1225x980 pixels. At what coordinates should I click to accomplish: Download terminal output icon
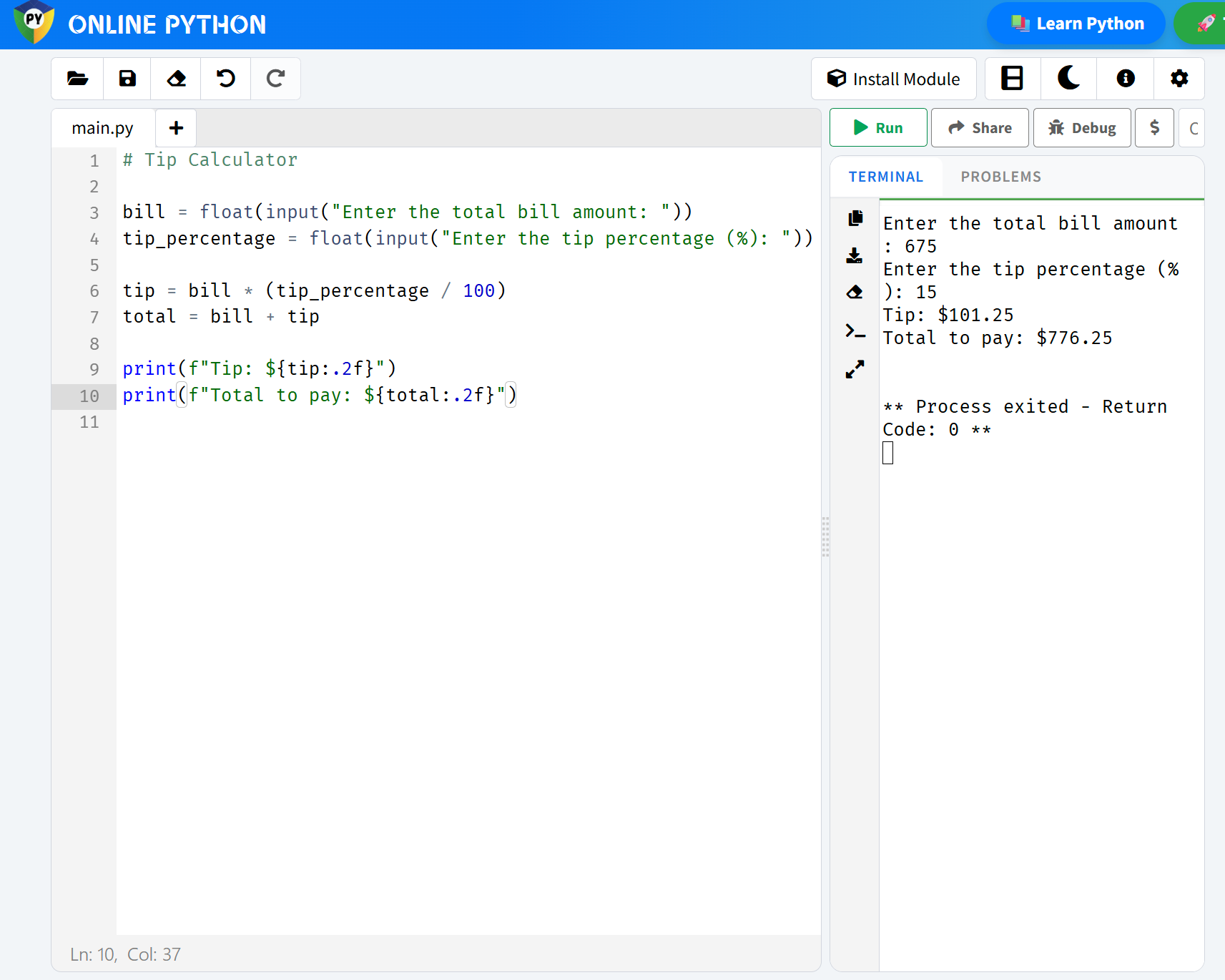tap(855, 255)
